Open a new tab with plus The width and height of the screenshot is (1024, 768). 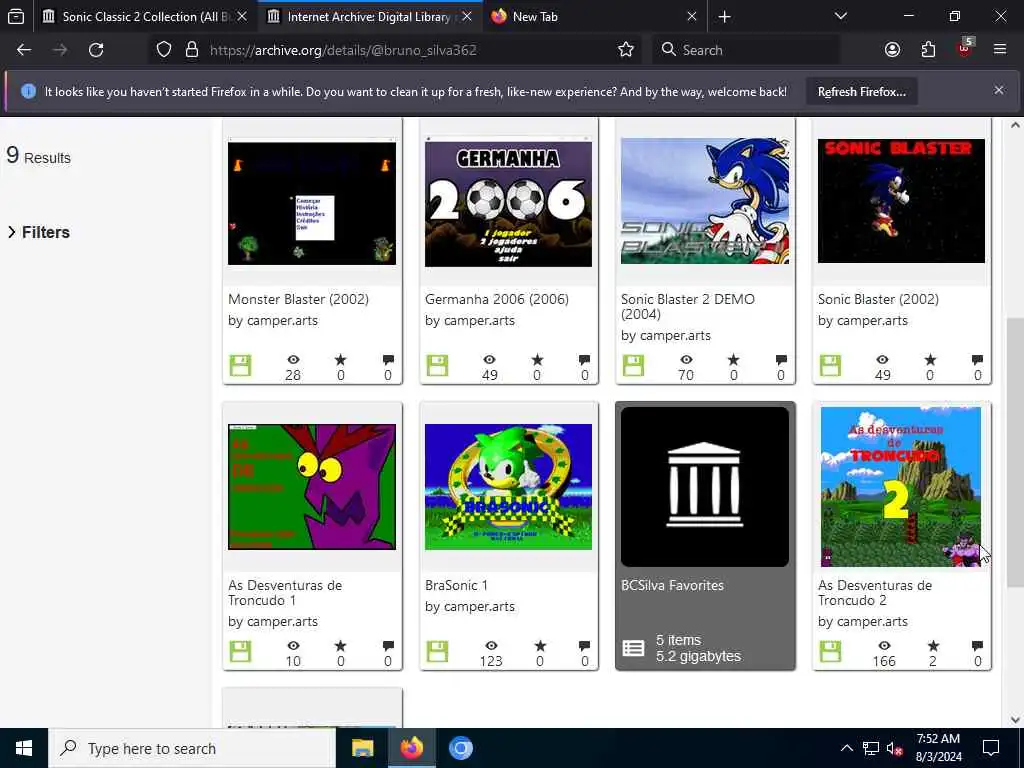(724, 17)
